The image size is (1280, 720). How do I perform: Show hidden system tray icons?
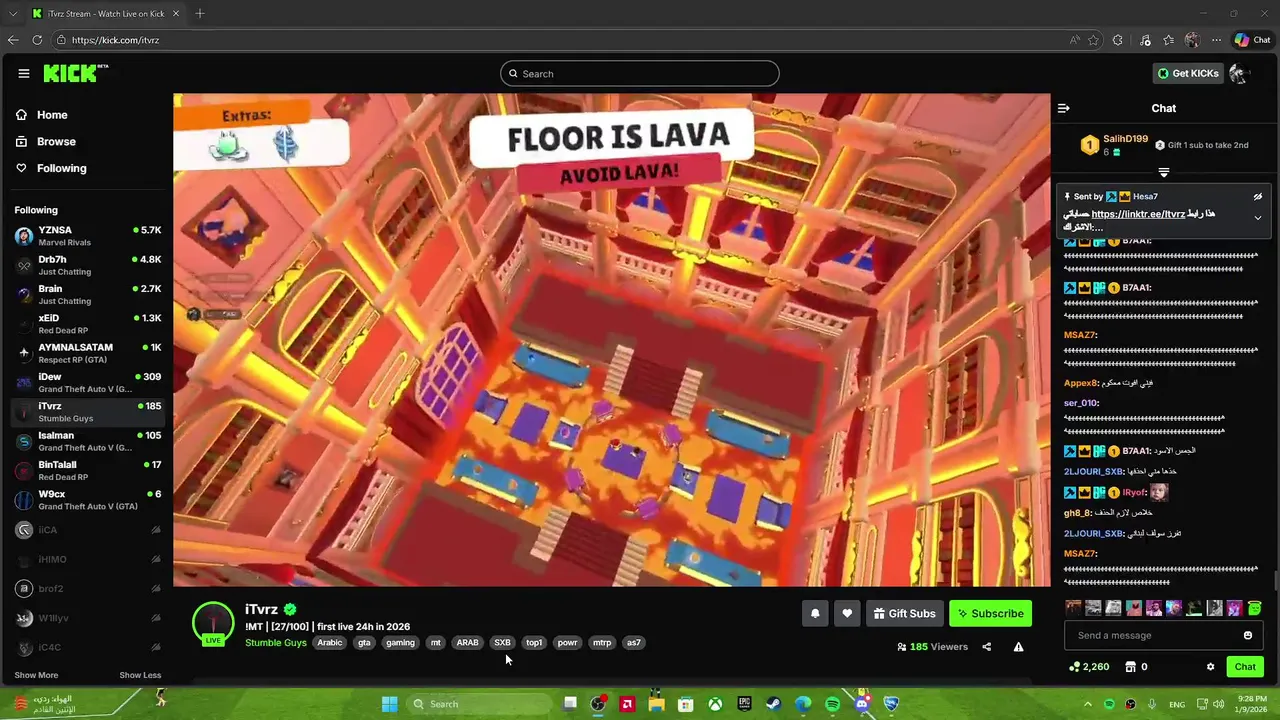(x=1088, y=704)
